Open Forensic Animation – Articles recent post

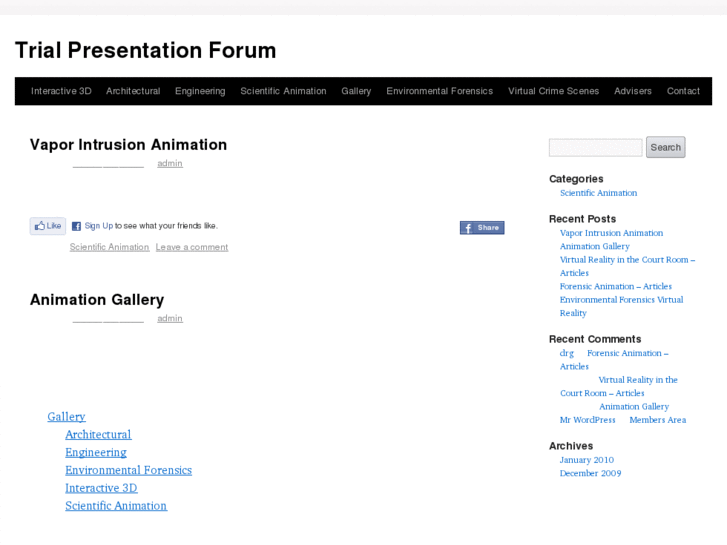pos(615,286)
